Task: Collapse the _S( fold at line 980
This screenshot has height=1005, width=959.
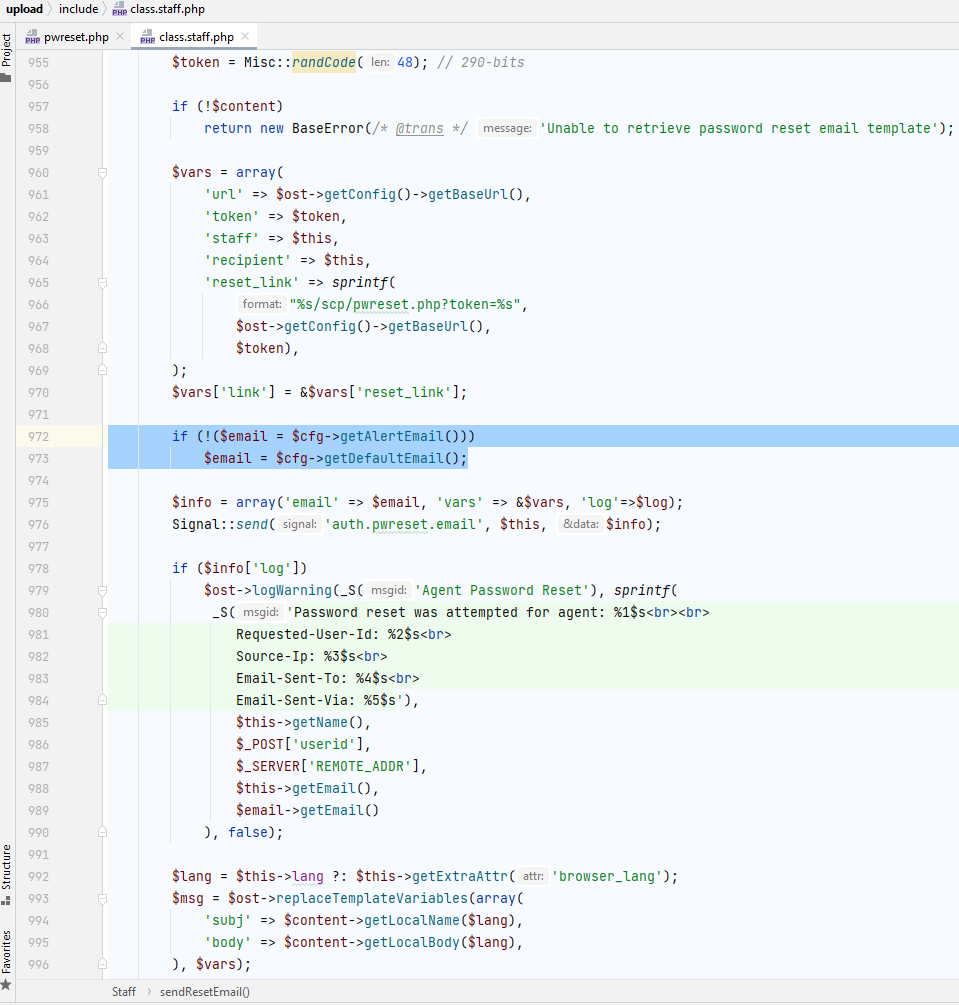Action: point(102,613)
